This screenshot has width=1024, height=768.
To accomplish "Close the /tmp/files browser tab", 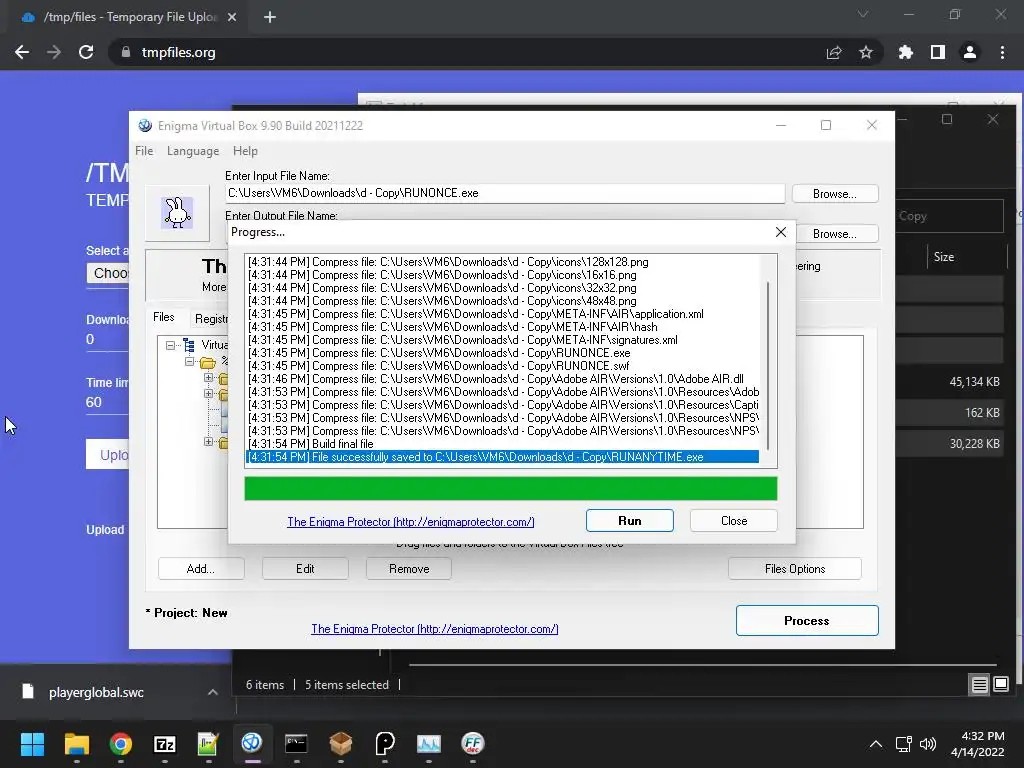I will coord(232,17).
